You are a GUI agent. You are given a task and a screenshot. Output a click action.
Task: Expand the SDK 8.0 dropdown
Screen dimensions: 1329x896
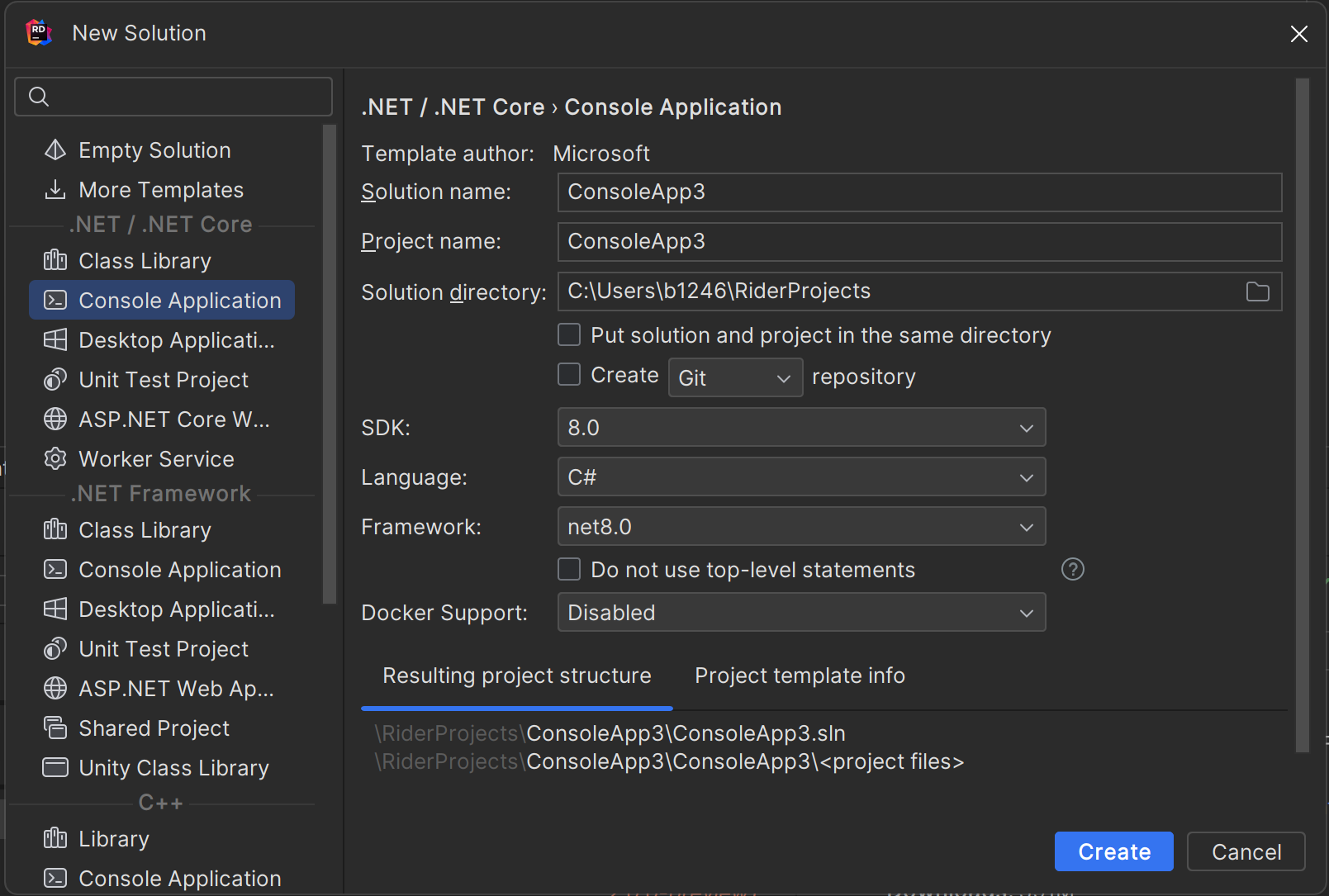(802, 427)
